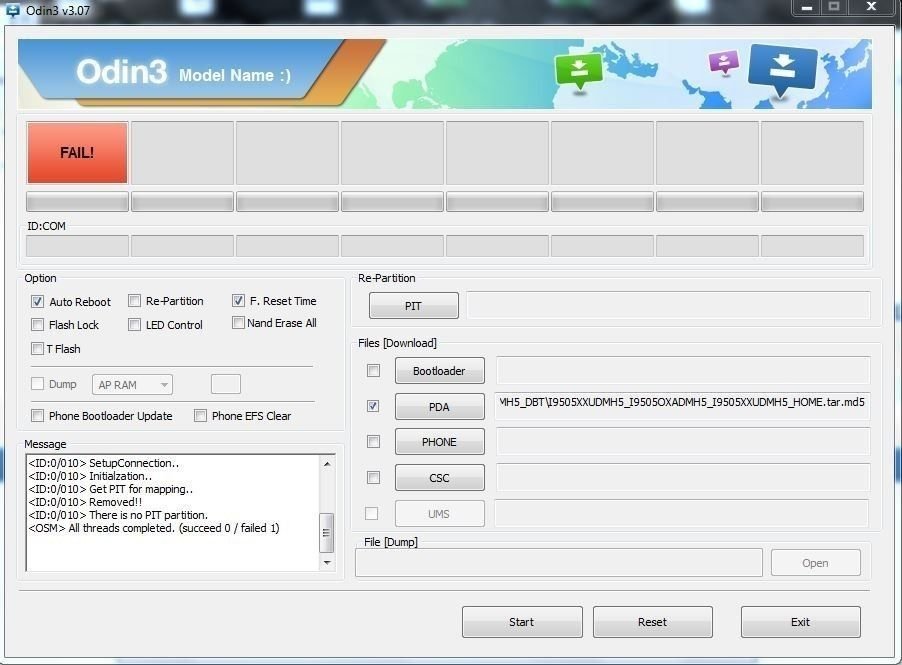Click the Bootloader browse button
This screenshot has width=902, height=665.
(439, 370)
